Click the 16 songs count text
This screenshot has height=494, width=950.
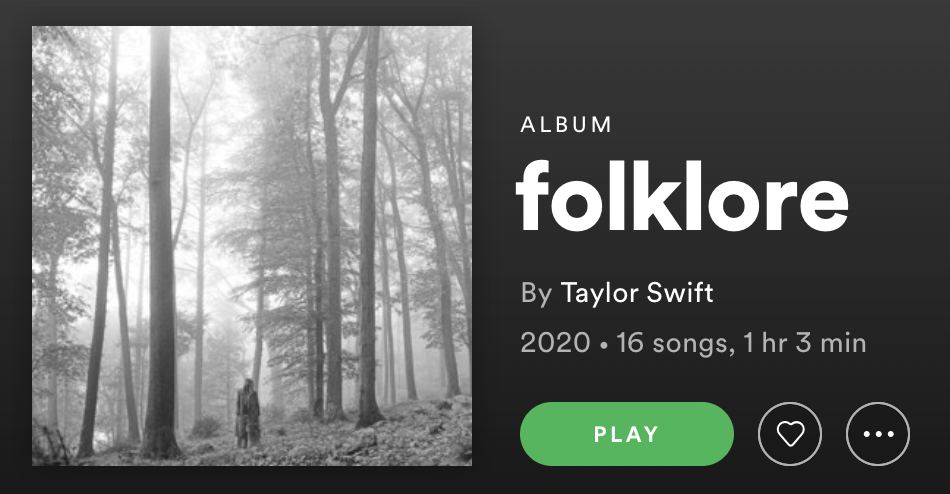click(671, 344)
